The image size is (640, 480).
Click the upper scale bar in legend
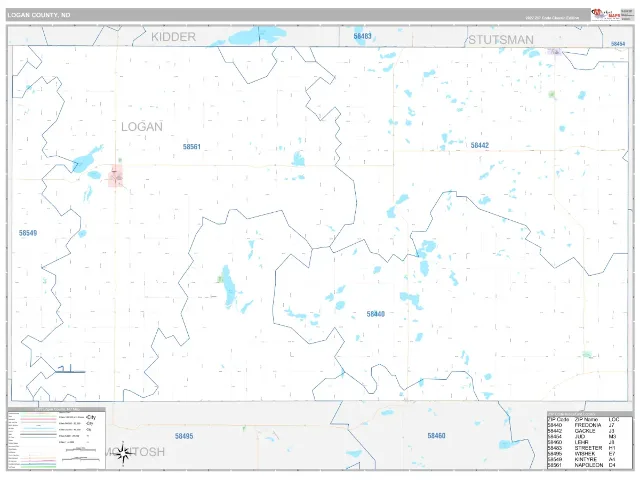point(81,449)
